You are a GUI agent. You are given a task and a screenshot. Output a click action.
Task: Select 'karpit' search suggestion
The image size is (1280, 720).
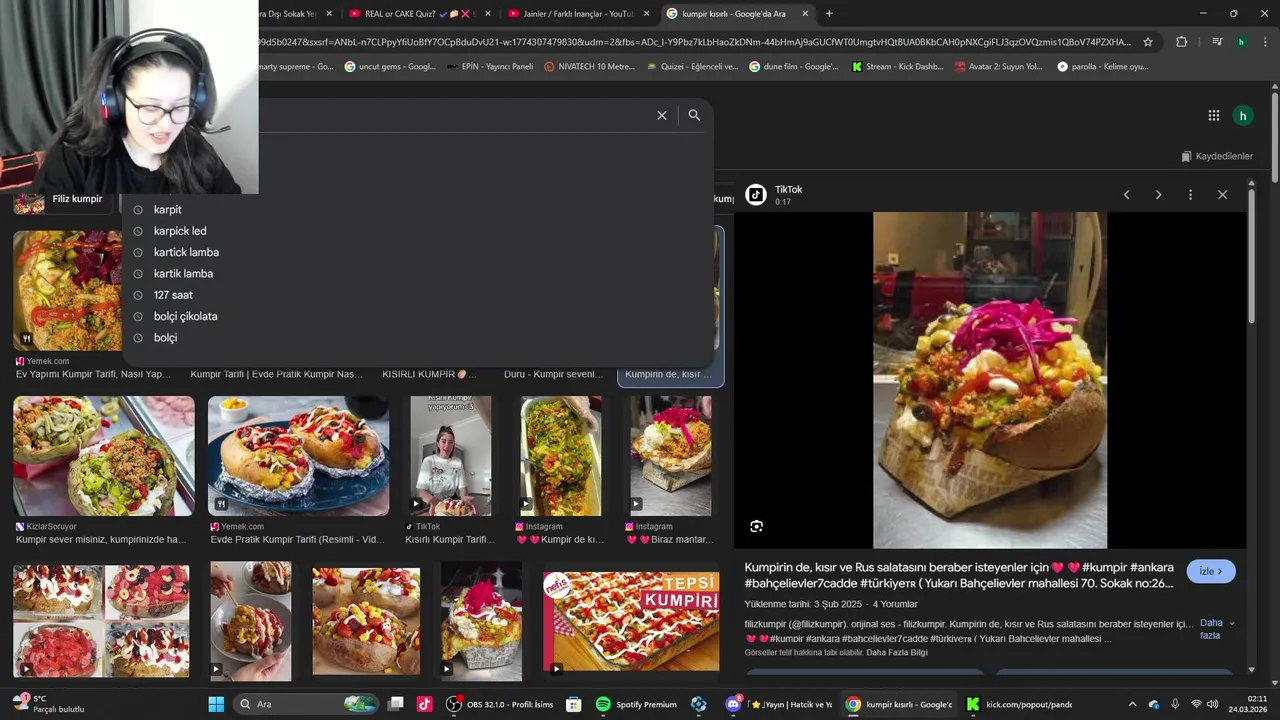pyautogui.click(x=167, y=210)
